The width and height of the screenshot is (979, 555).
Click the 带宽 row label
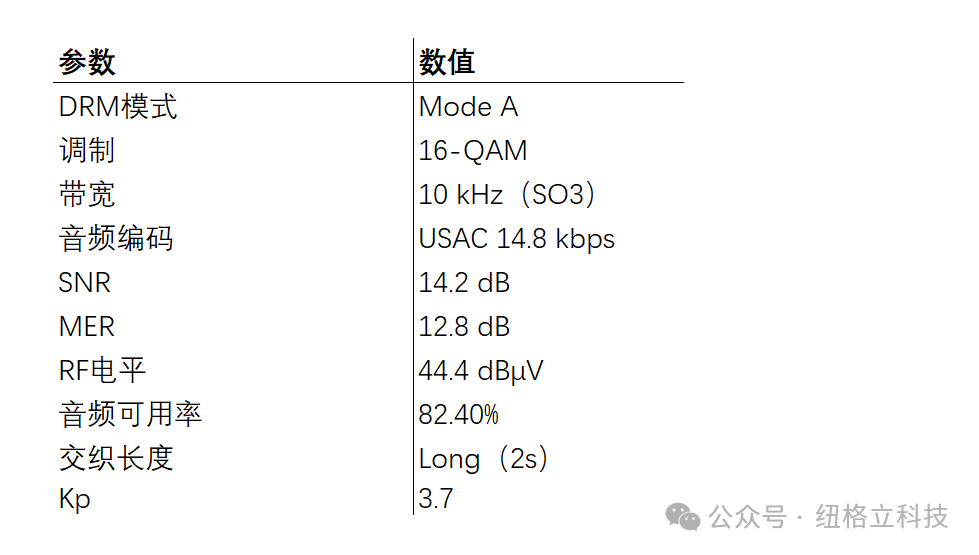click(x=87, y=194)
